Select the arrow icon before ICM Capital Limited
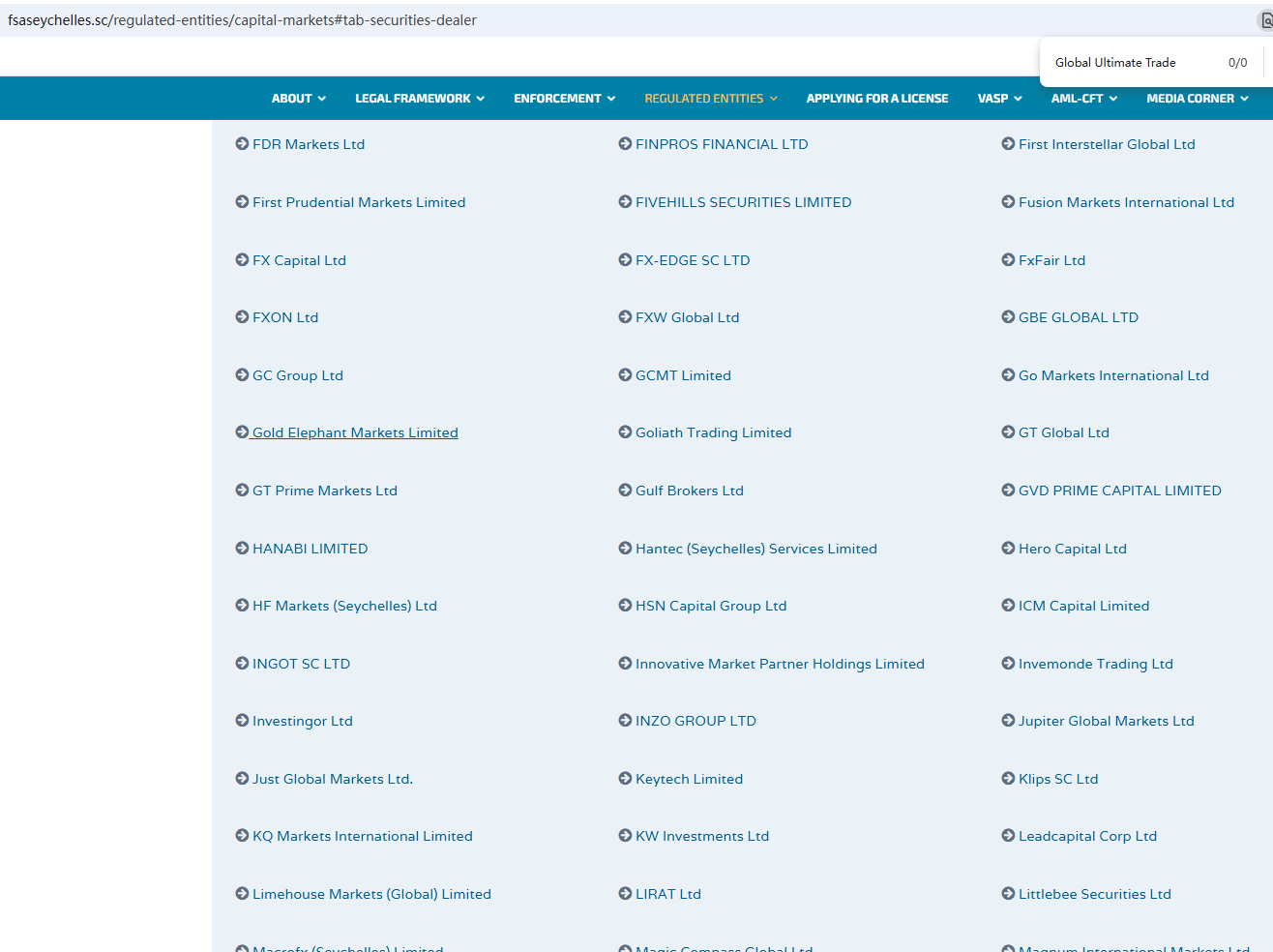Screen dimensions: 1273x952 1008,606
